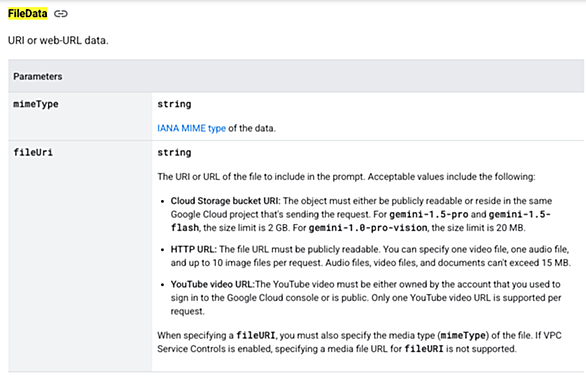586x379 pixels.
Task: Click the 'Acceptable values include the following' sentence
Action: coord(451,176)
